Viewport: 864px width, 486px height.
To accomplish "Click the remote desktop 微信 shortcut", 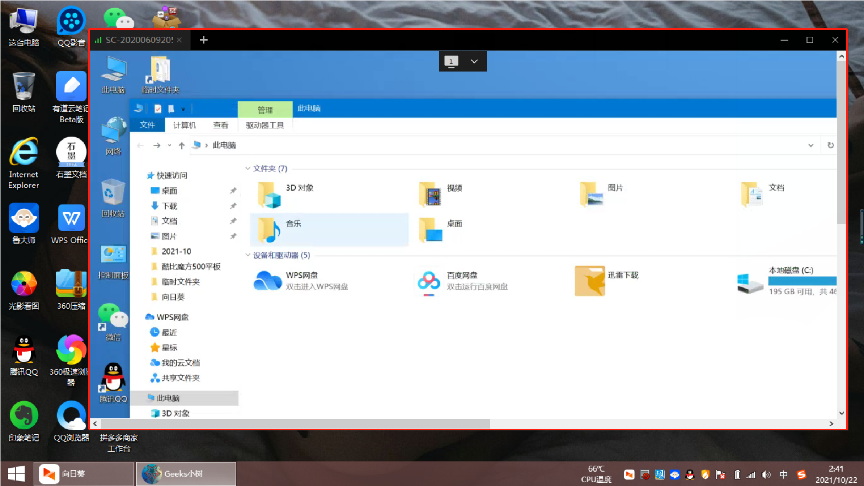I will [x=113, y=323].
